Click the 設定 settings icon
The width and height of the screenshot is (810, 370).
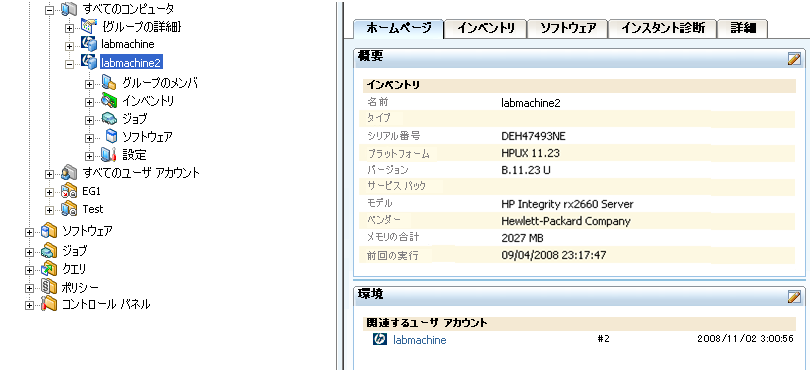(109, 154)
